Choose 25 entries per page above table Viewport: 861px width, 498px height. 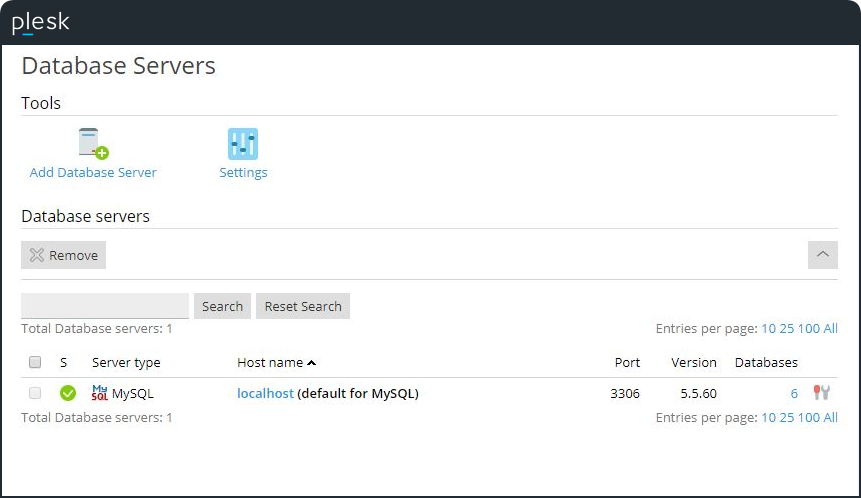point(786,328)
